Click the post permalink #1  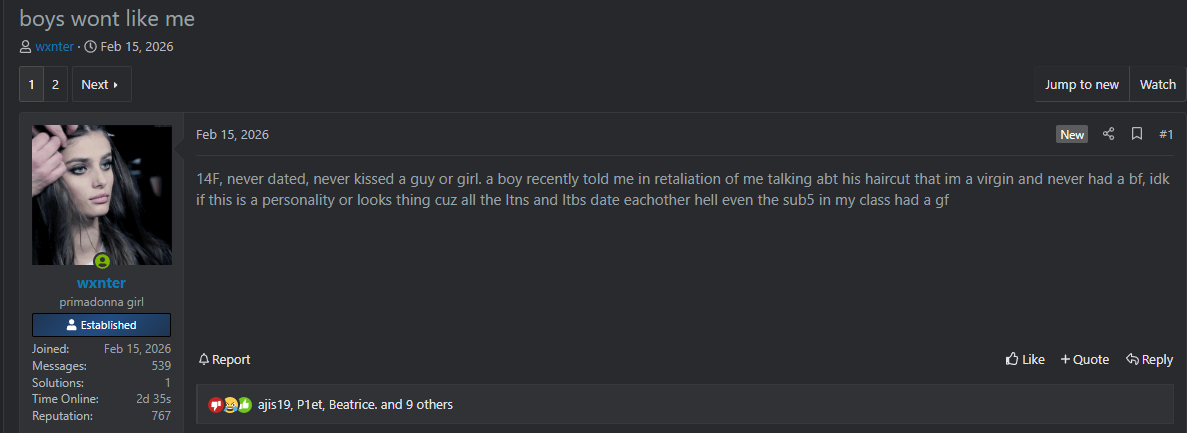pos(1165,134)
